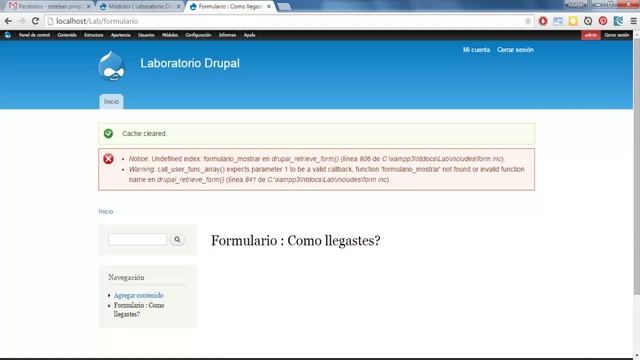The width and height of the screenshot is (640, 360).
Task: Click the Inicio breadcrumb link
Action: pos(106,211)
